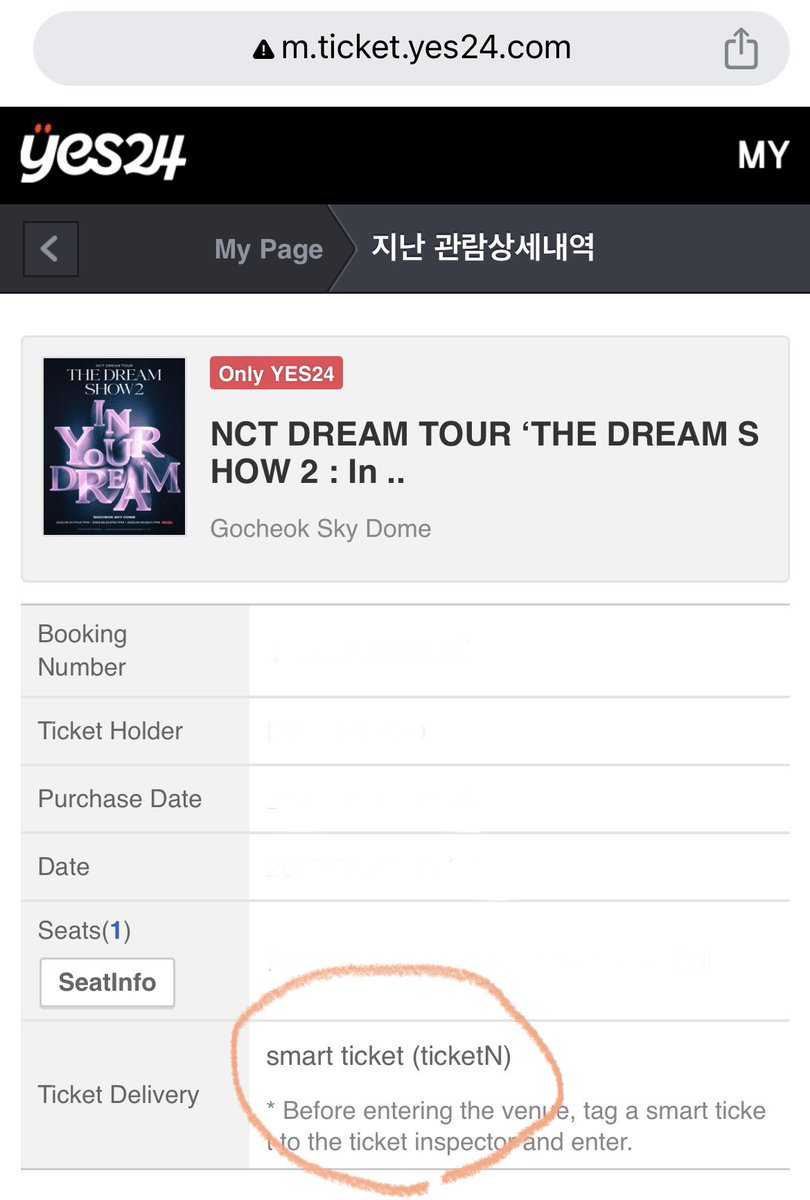This screenshot has width=810, height=1200.
Task: Go to My Page breadcrumb
Action: [x=268, y=249]
